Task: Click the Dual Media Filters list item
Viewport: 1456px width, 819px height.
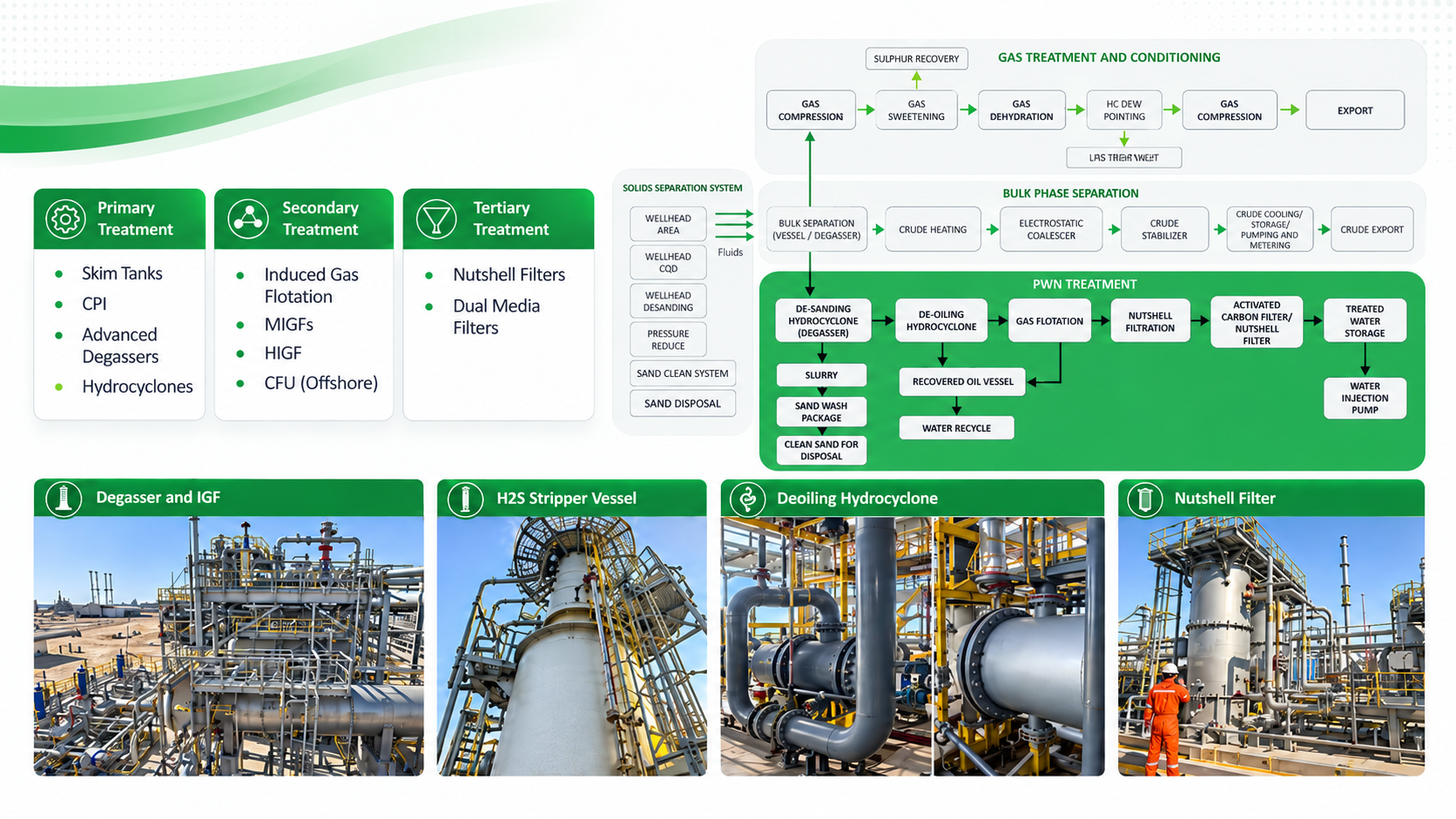Action: [x=496, y=317]
